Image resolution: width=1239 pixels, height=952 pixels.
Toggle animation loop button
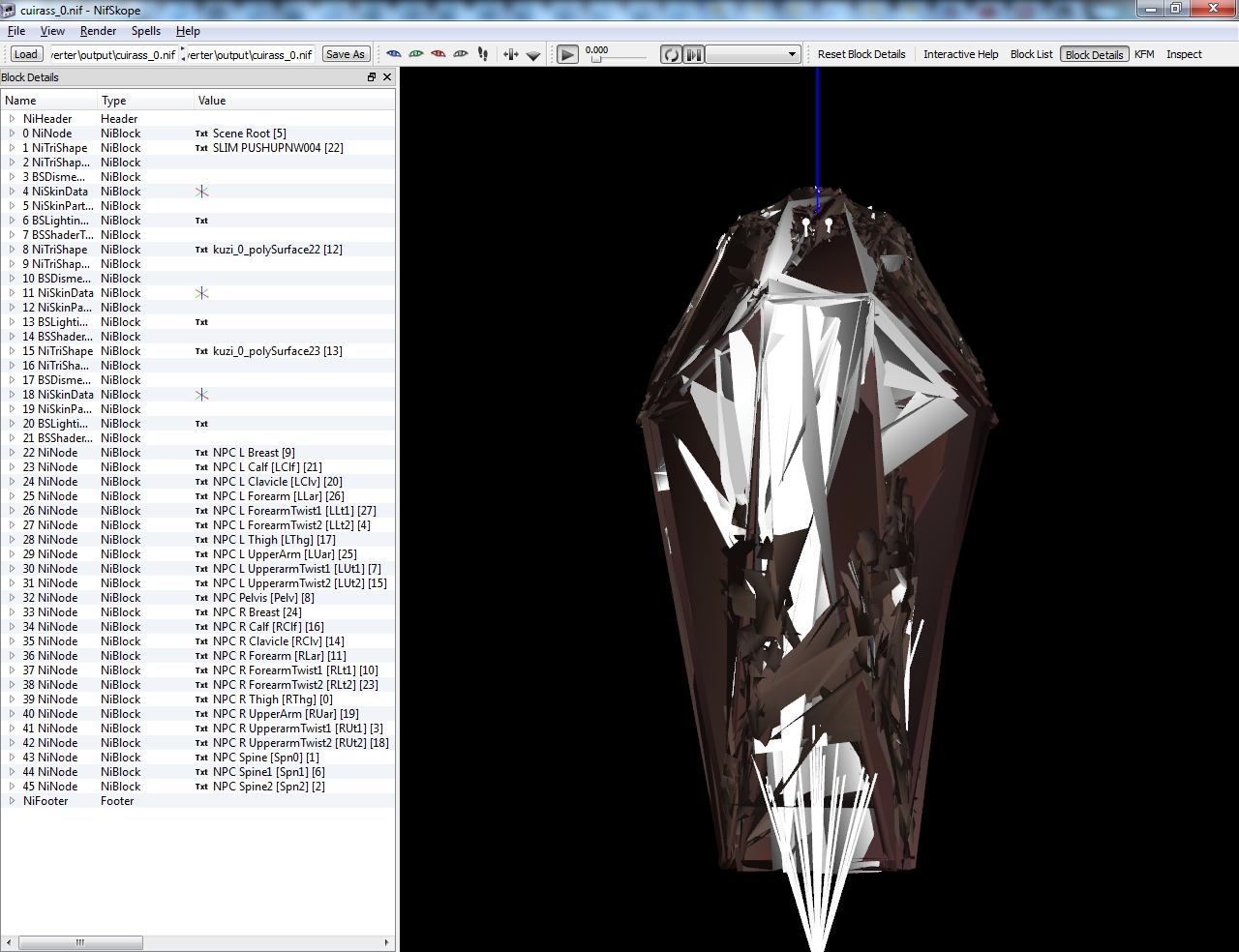[x=671, y=54]
